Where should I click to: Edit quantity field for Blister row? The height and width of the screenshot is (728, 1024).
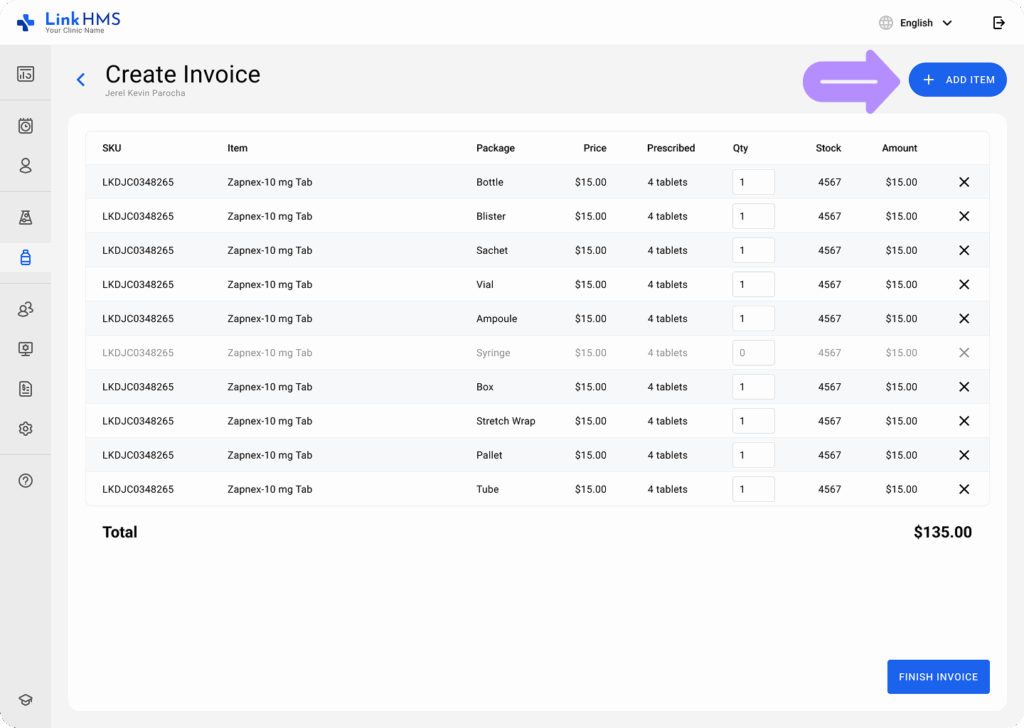point(753,216)
